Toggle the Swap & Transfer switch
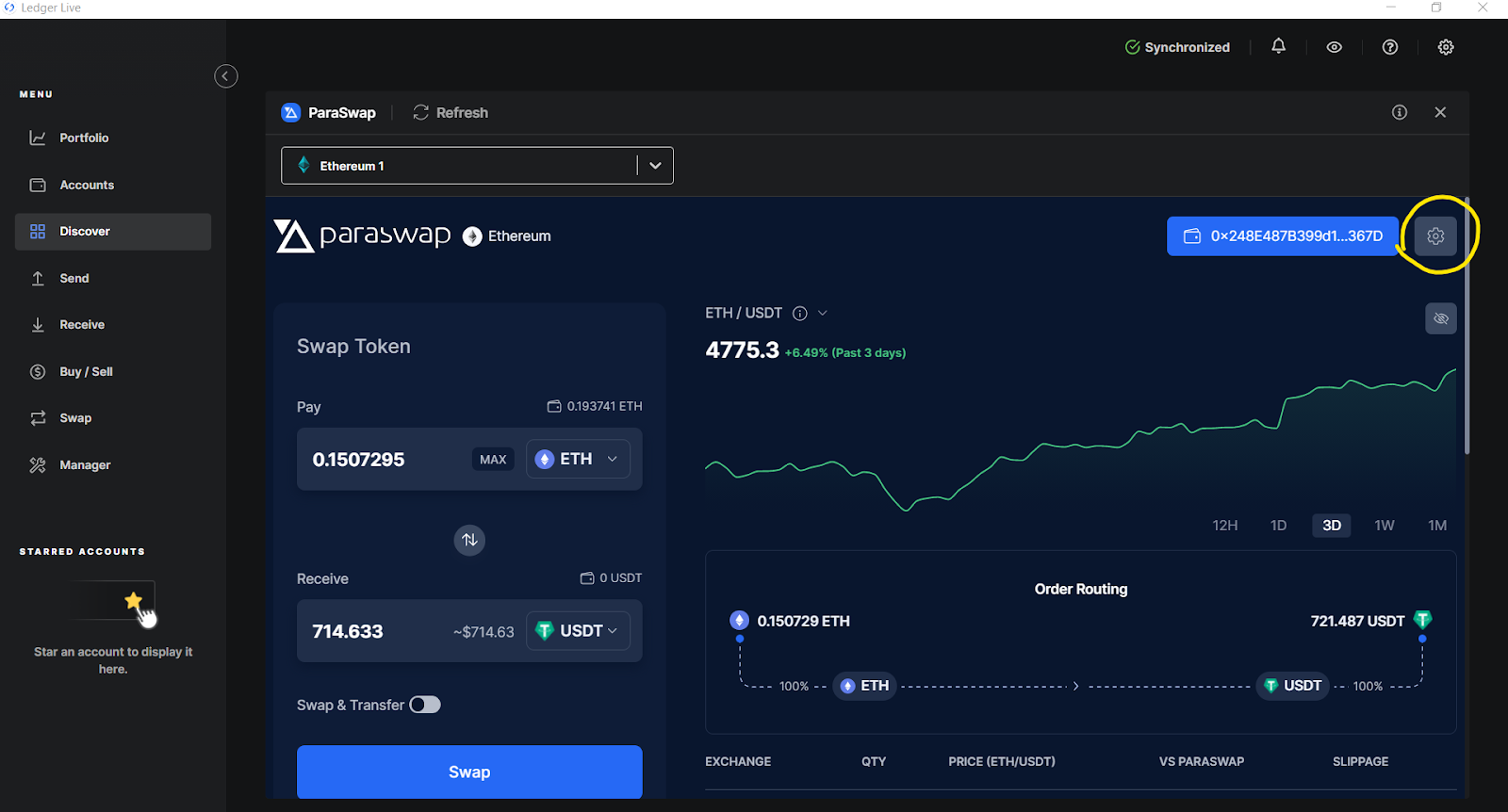 pos(425,706)
